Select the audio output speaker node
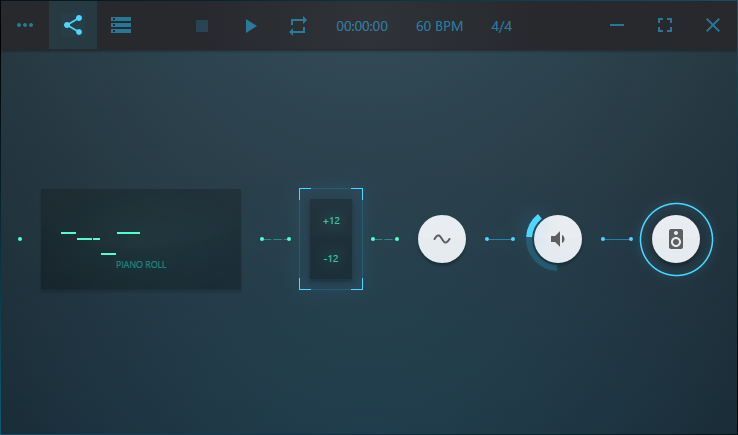 (x=676, y=239)
